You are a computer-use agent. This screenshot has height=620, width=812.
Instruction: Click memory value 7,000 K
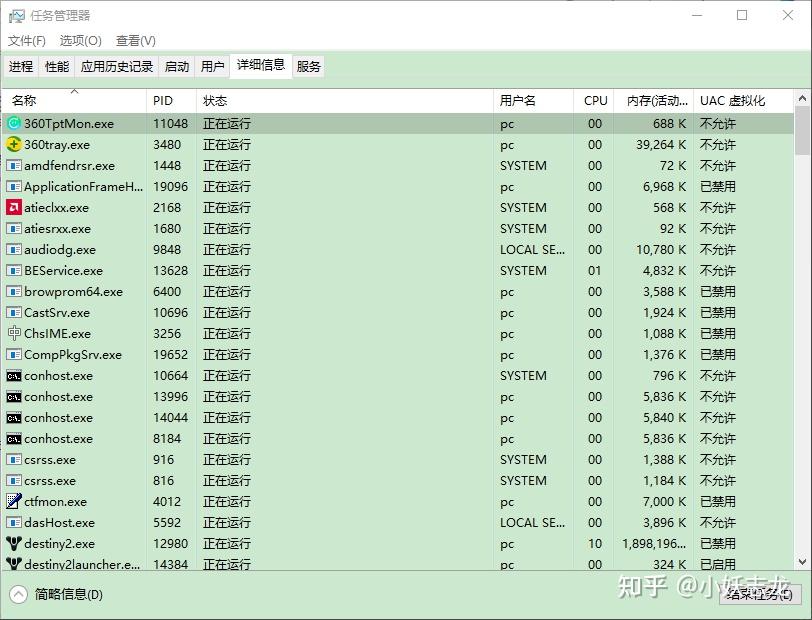click(x=664, y=501)
